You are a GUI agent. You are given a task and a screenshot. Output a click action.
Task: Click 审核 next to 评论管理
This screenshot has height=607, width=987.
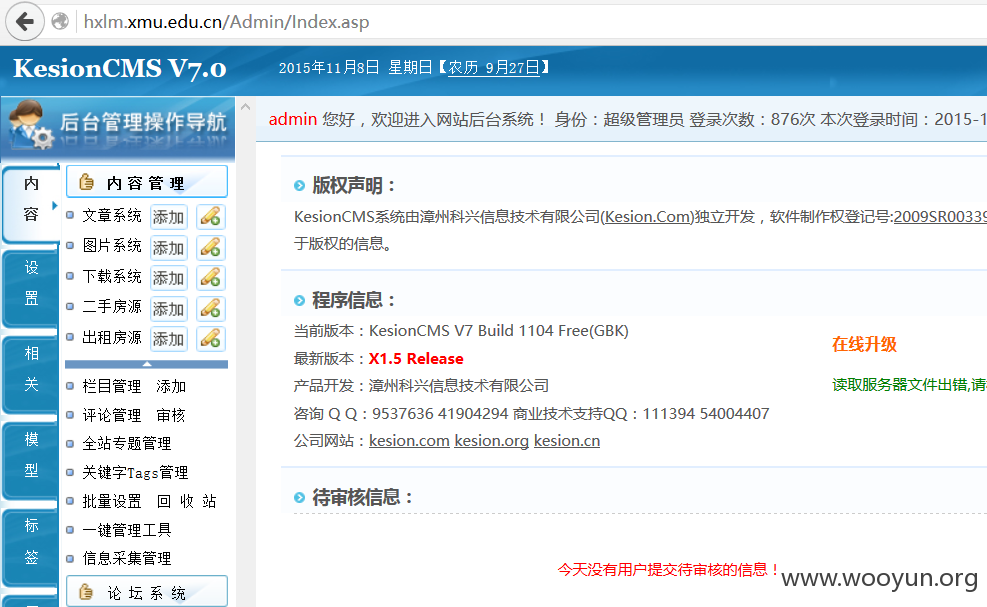coord(171,415)
